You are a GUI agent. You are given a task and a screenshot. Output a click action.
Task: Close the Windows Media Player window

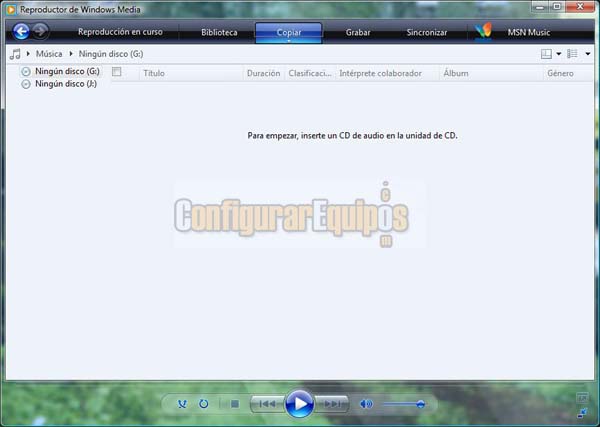pyautogui.click(x=580, y=6)
